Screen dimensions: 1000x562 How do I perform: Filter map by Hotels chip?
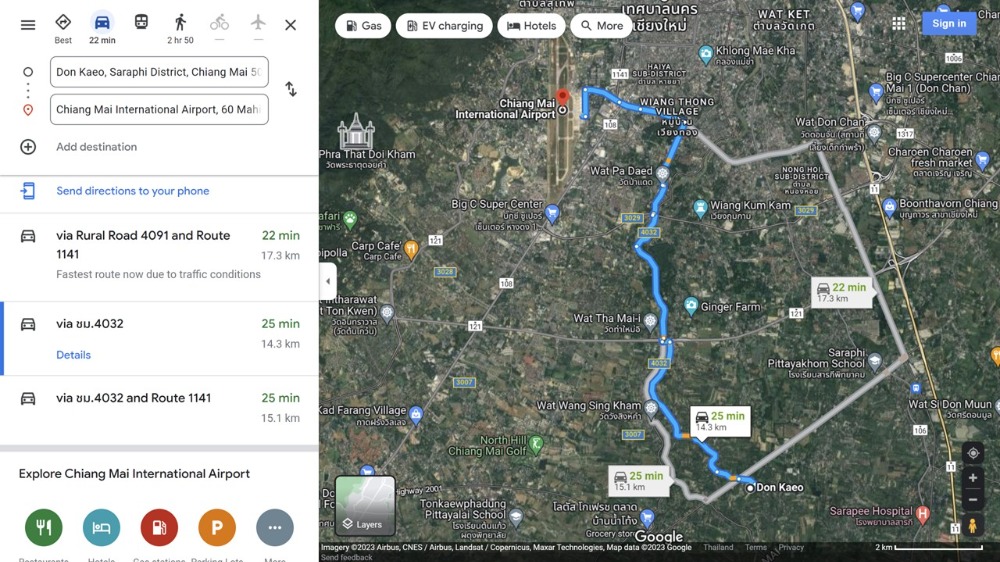[x=531, y=26]
